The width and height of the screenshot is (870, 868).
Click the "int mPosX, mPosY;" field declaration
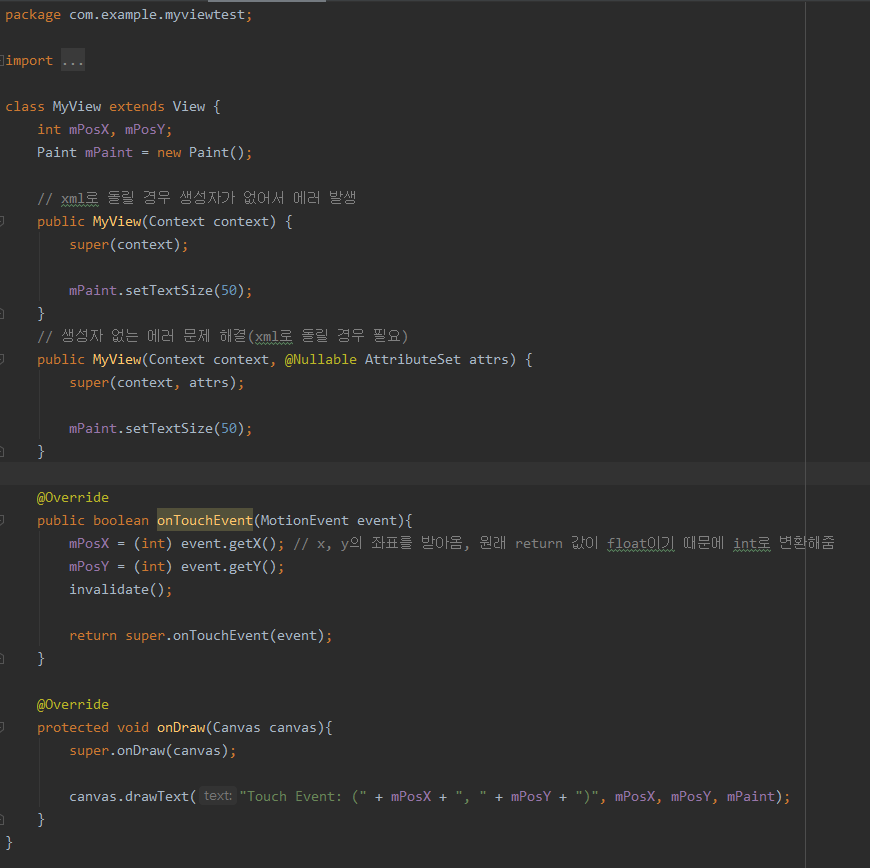pyautogui.click(x=105, y=130)
